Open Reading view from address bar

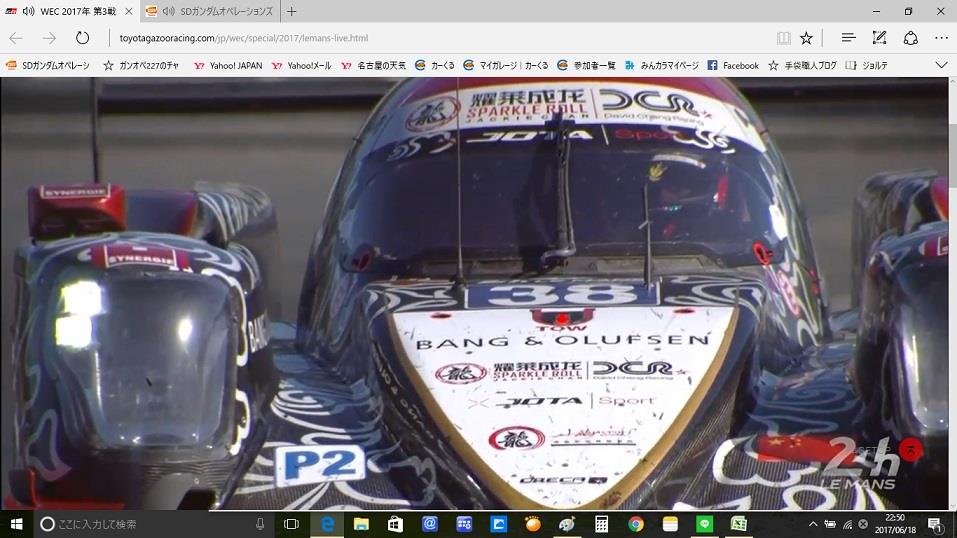[x=784, y=38]
